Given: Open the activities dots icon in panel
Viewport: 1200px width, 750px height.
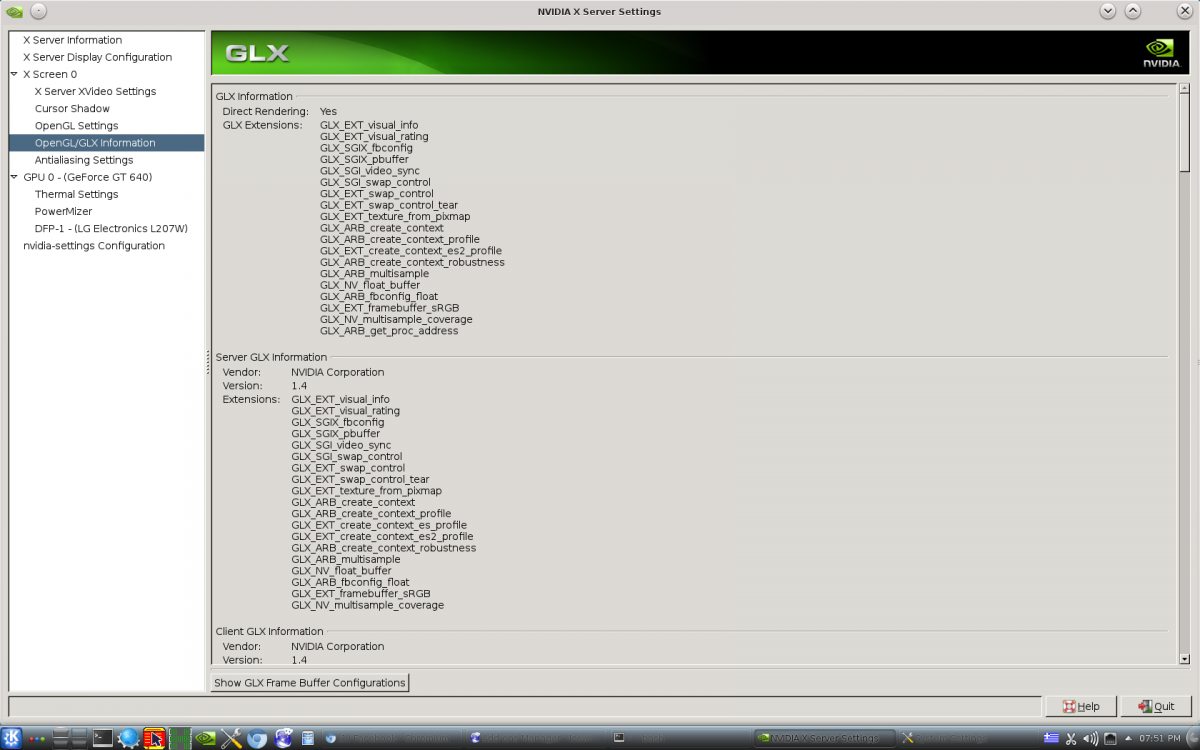Looking at the screenshot, I should pyautogui.click(x=37, y=739).
